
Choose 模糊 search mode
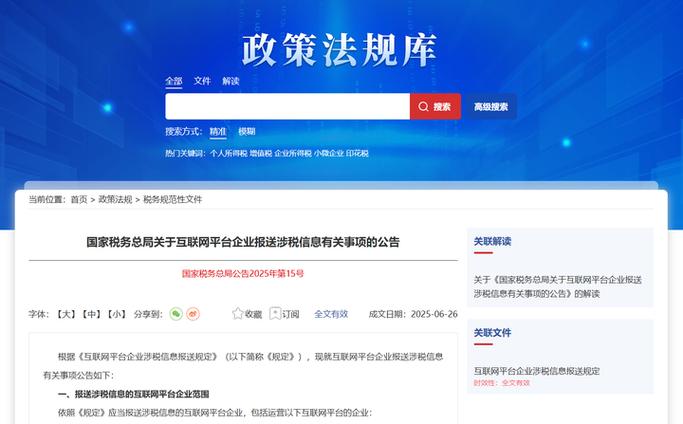247,131
